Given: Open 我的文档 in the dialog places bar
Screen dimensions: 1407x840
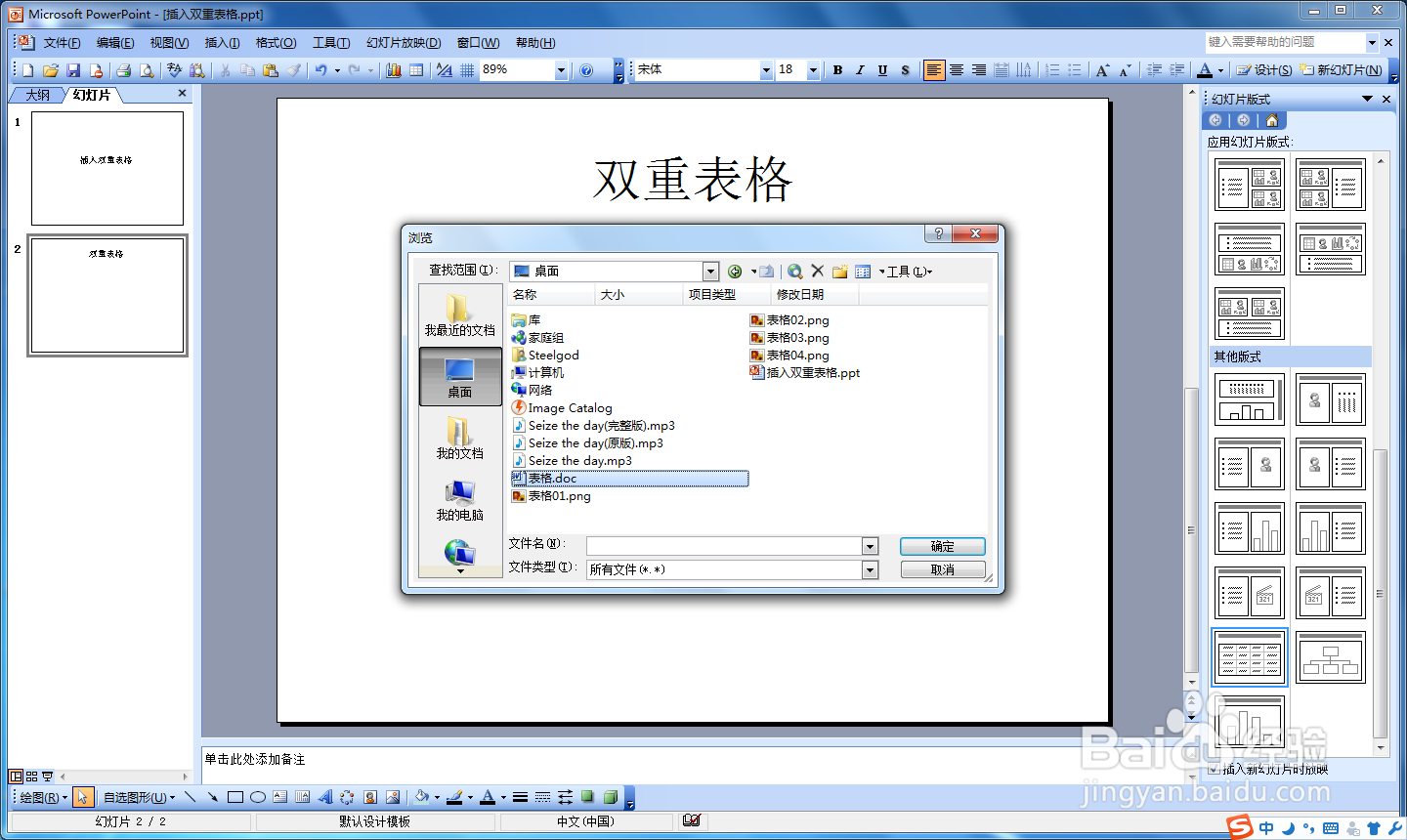Looking at the screenshot, I should 460,438.
